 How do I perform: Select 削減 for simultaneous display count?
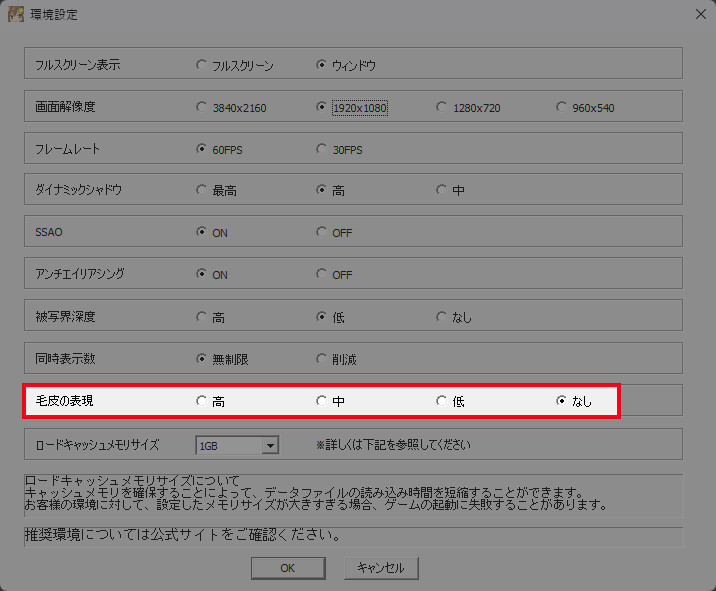point(322,359)
